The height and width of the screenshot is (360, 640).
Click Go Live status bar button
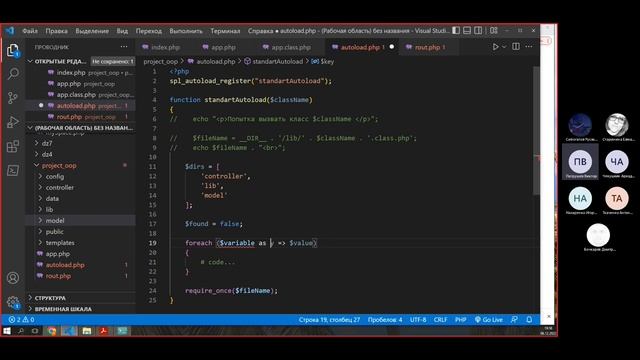coord(489,320)
